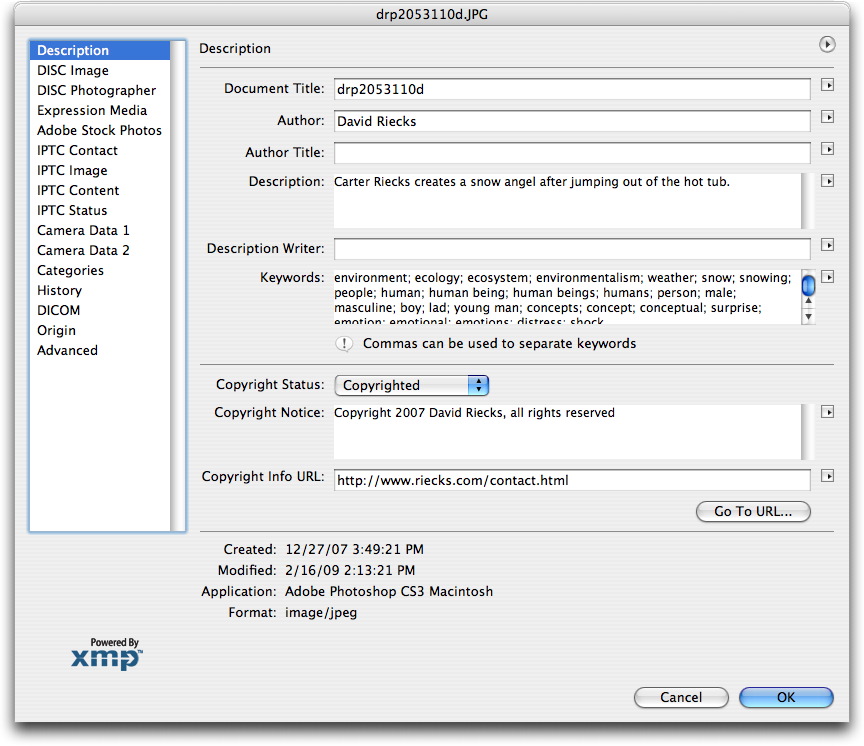Open the Description Writer field popup arrow
Viewport: 864px width, 746px height.
pyautogui.click(x=827, y=245)
